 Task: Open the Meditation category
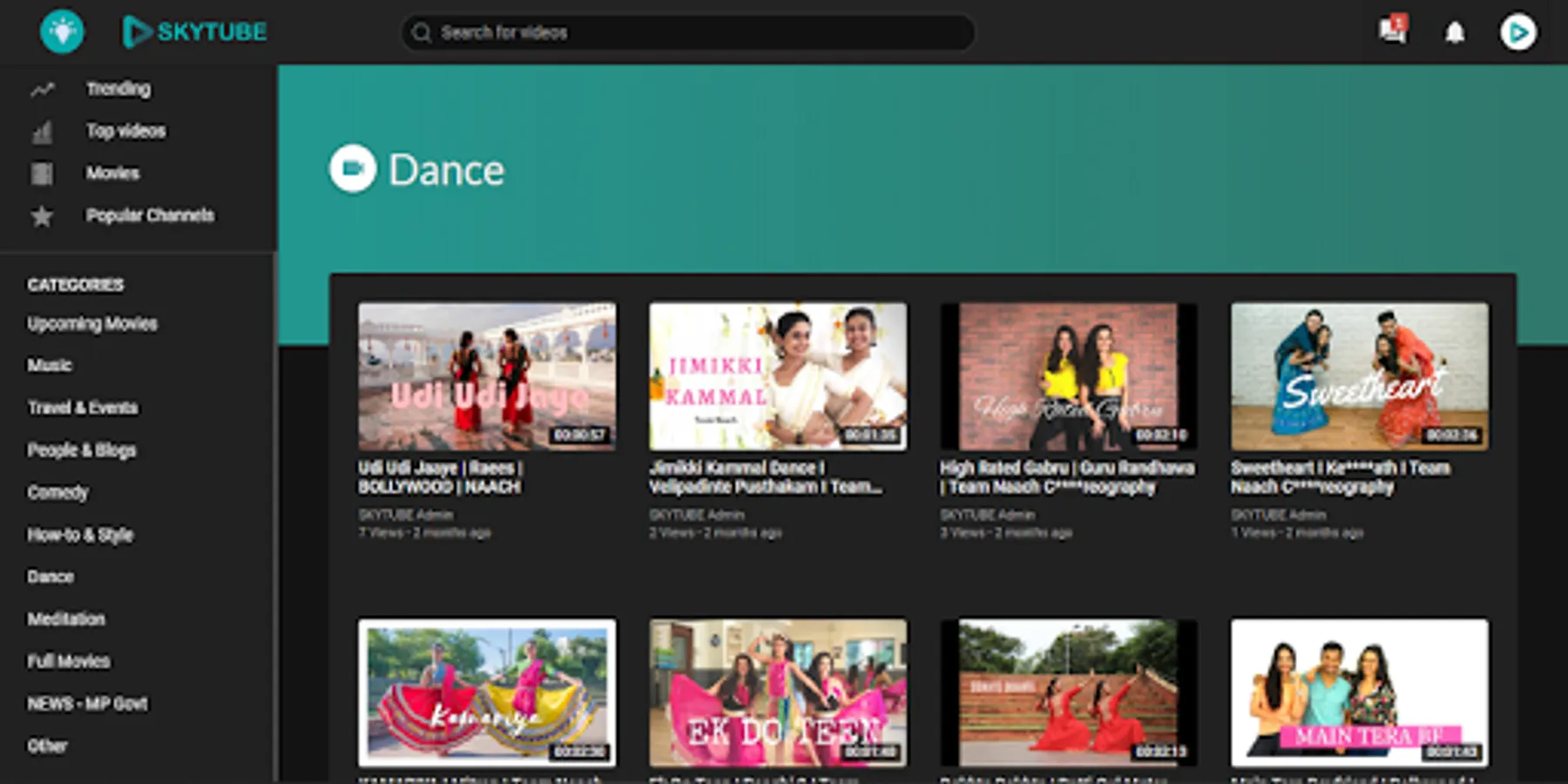[x=66, y=619]
